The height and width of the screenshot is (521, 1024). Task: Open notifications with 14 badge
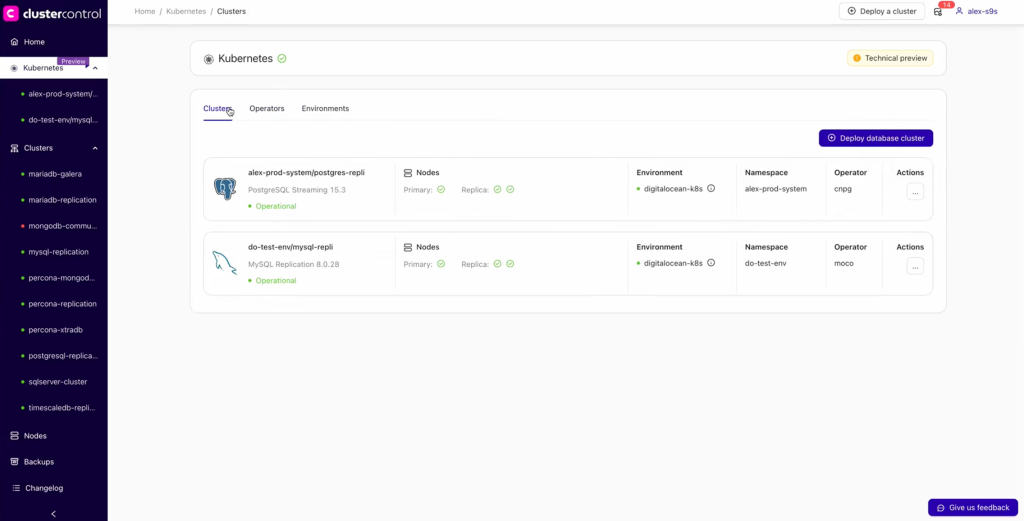938,11
